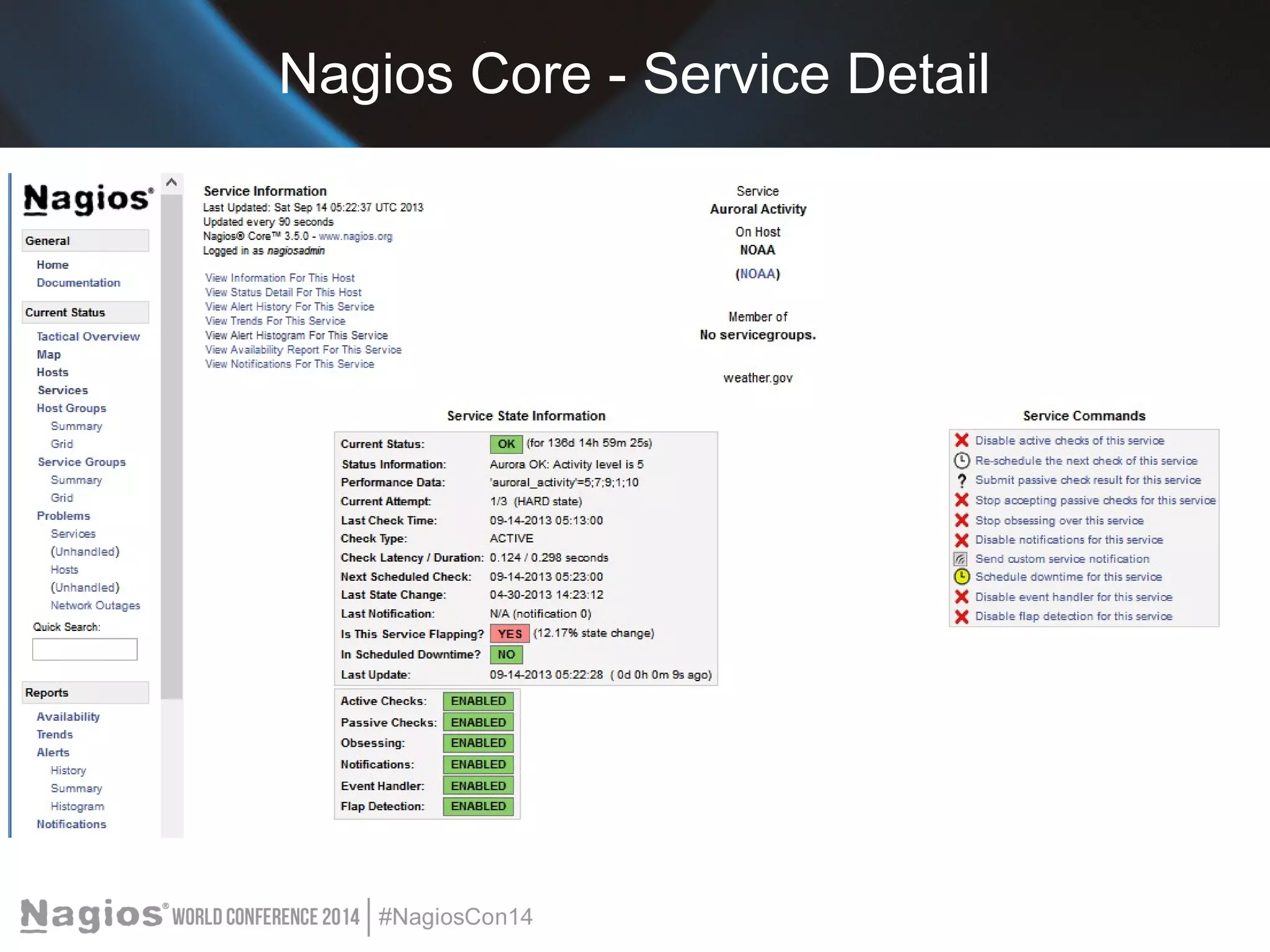Screen dimensions: 1270x952
Task: Open History under Alerts
Action: pos(68,771)
